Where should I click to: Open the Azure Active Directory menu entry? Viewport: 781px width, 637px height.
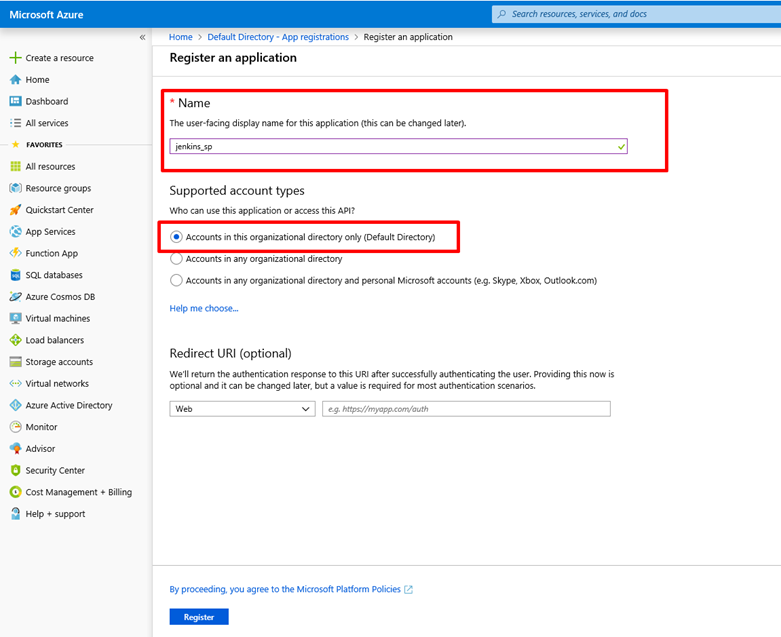pos(69,405)
